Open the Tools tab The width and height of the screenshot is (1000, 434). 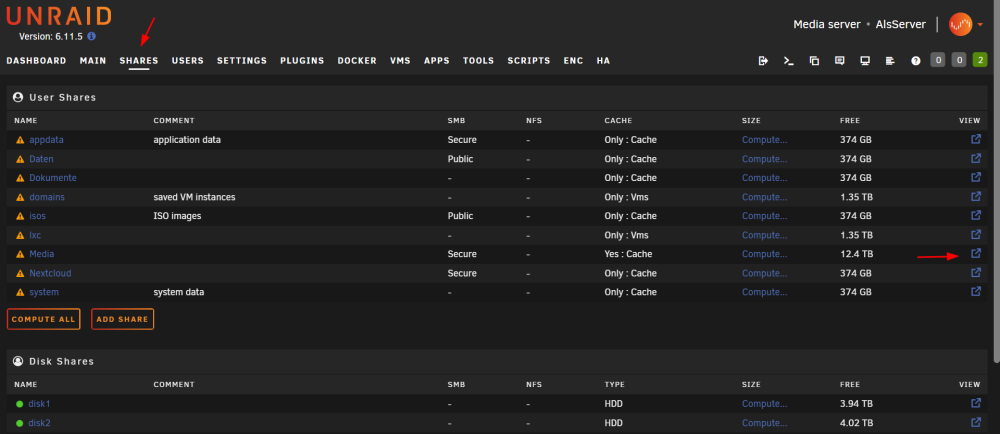pyautogui.click(x=478, y=61)
